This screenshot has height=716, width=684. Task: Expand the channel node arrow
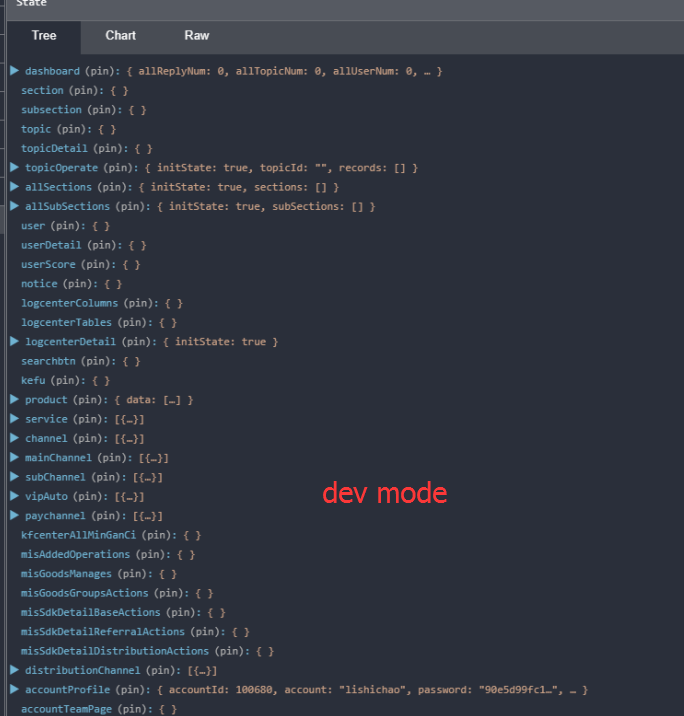pyautogui.click(x=15, y=438)
